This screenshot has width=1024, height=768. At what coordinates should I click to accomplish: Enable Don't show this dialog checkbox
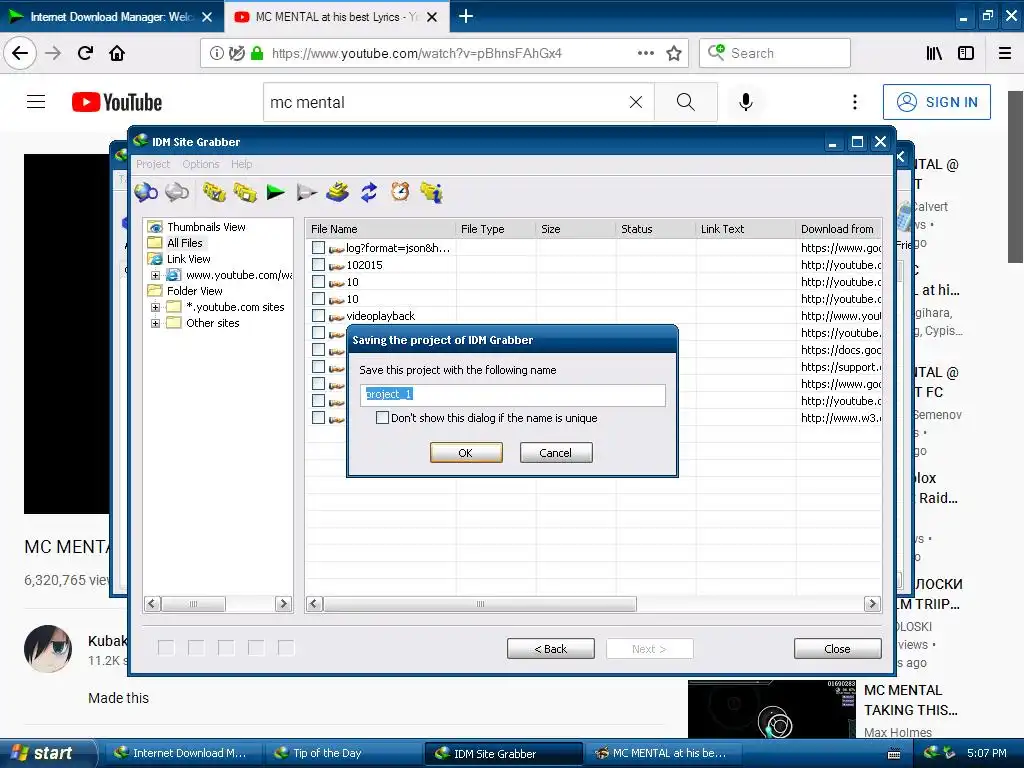[x=383, y=418]
